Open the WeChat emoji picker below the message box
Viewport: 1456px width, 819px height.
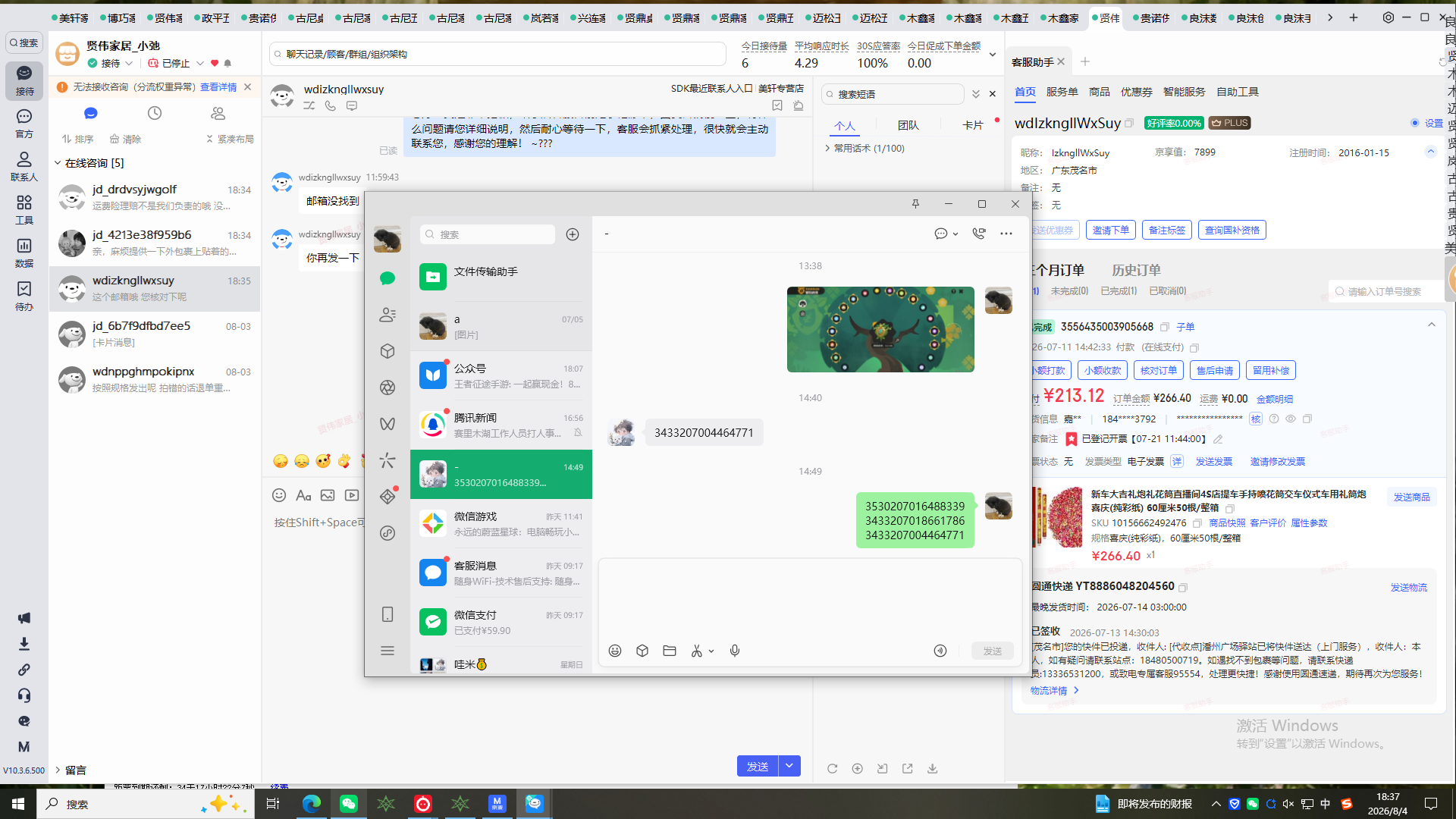615,651
